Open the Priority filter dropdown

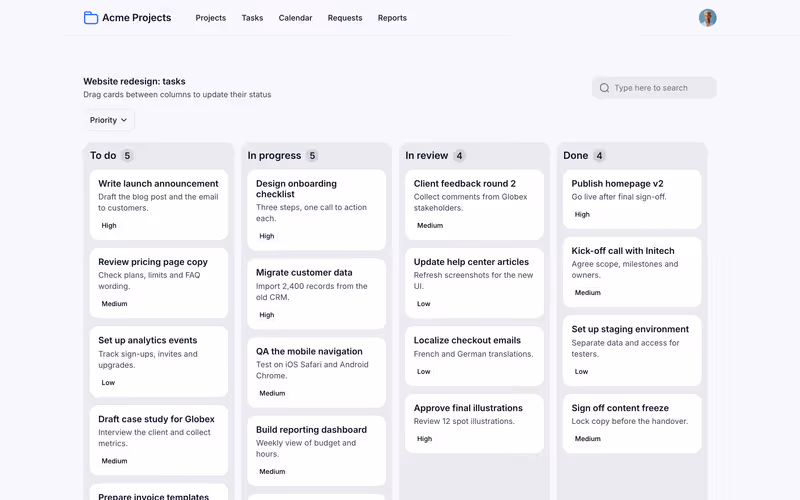(x=109, y=120)
